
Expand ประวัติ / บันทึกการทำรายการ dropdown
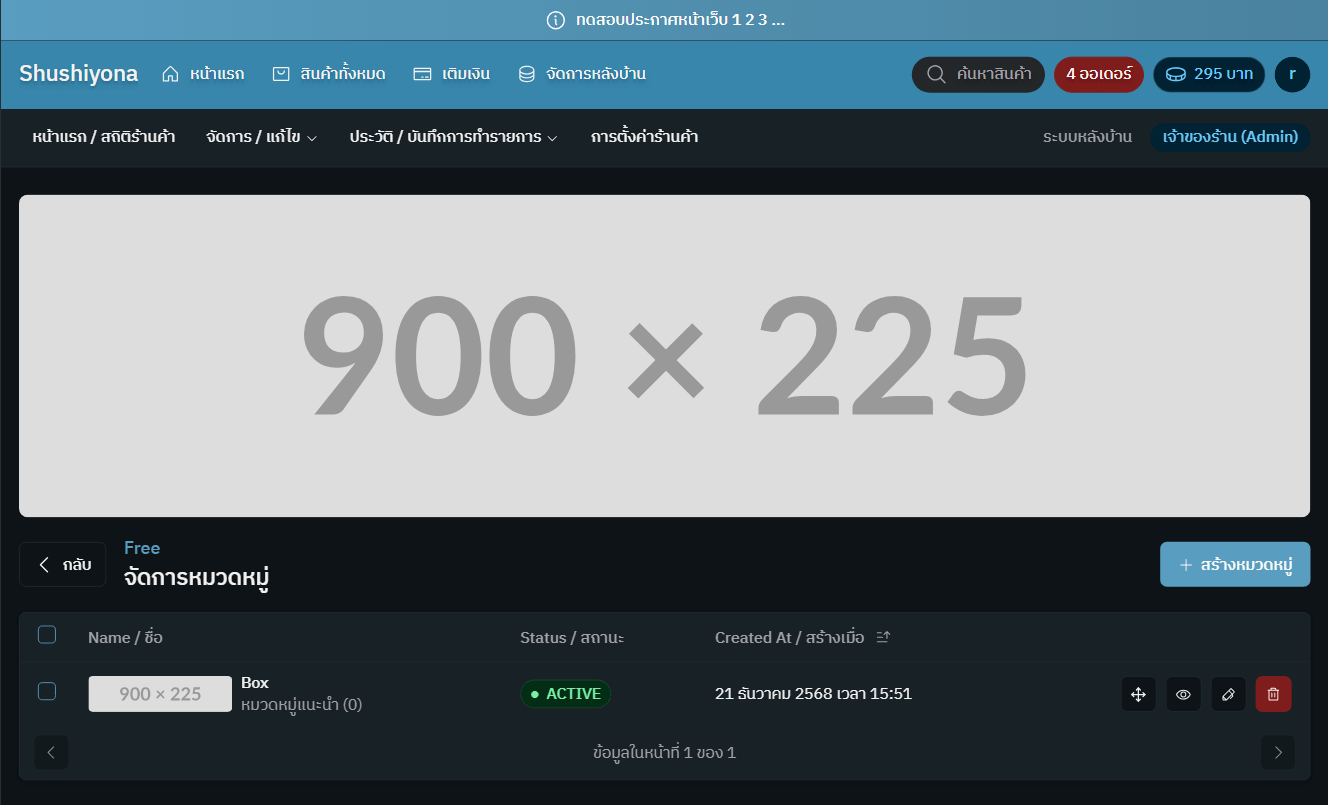(453, 137)
